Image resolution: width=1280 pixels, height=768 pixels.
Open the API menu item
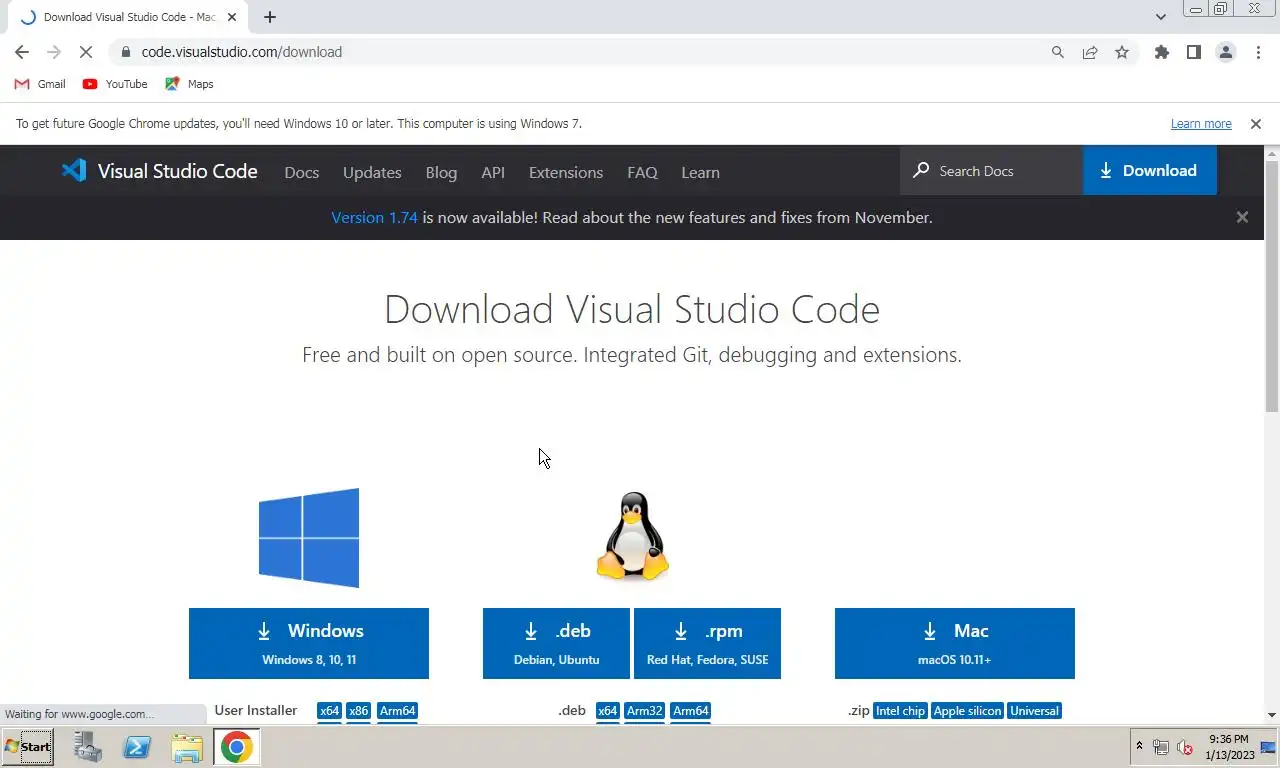[x=493, y=172]
